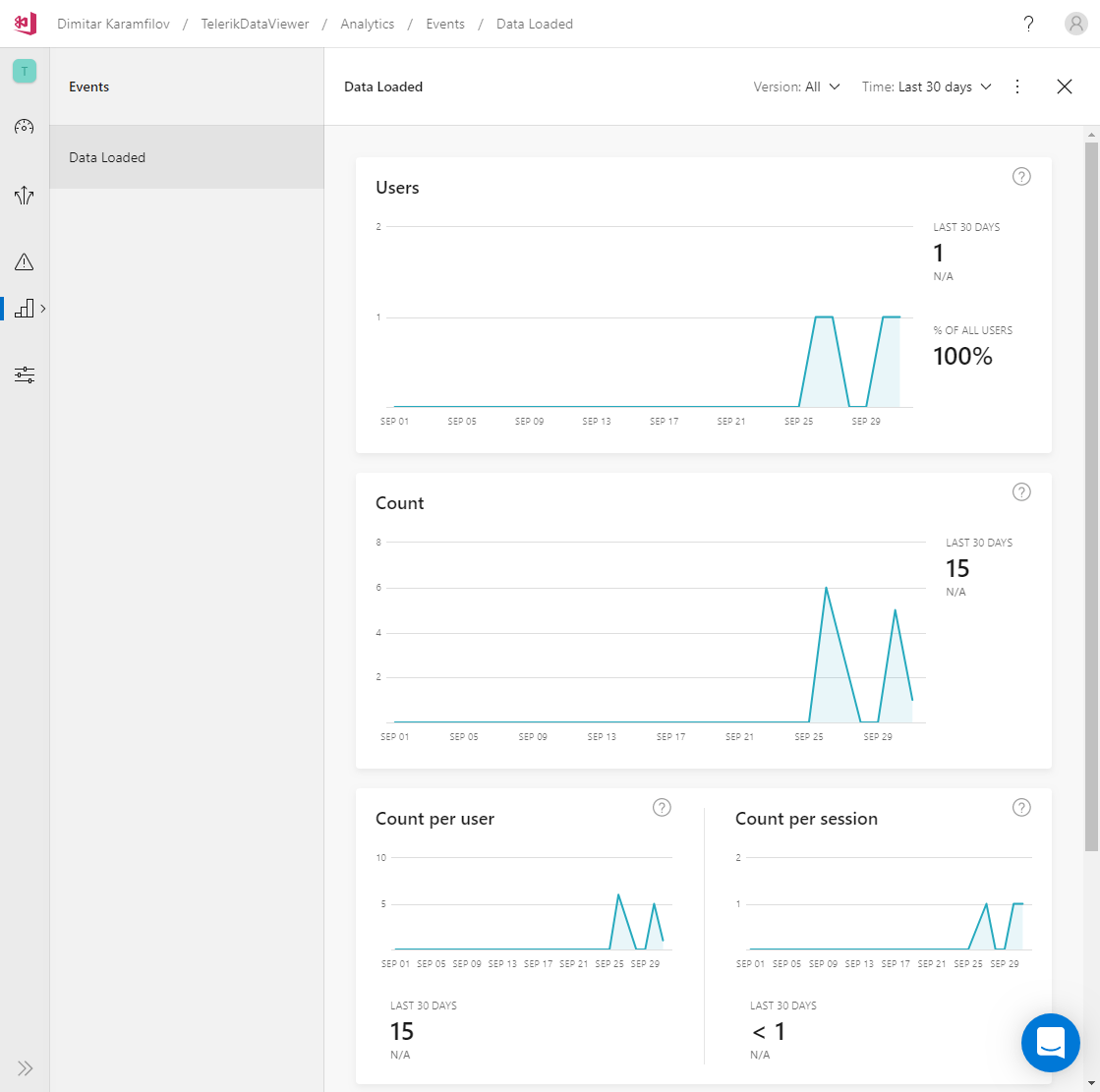Open the Distribute icon in sidebar
Screen dimensions: 1100x1092
[25, 196]
